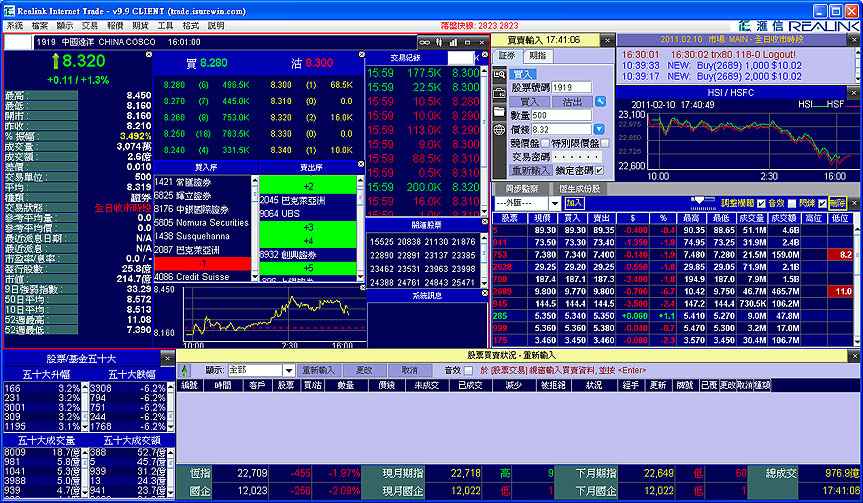Screen dimensions: 863x503
Task: Open the 期貨 menu
Action: point(140,25)
